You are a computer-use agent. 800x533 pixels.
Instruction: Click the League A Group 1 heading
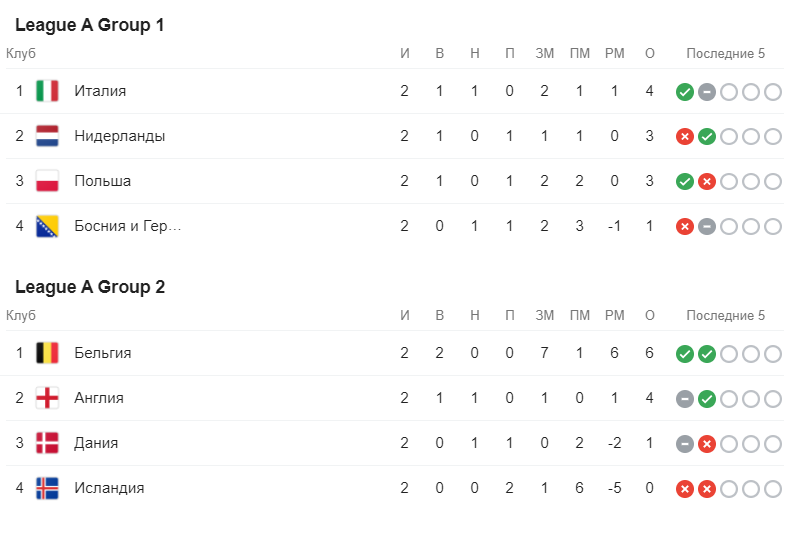(90, 25)
